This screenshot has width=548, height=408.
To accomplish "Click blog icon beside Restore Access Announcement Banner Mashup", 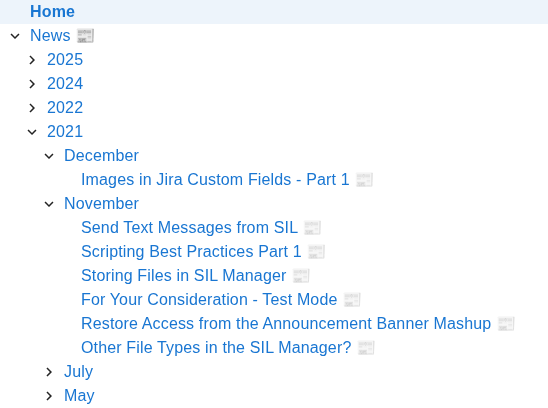I will point(506,324).
